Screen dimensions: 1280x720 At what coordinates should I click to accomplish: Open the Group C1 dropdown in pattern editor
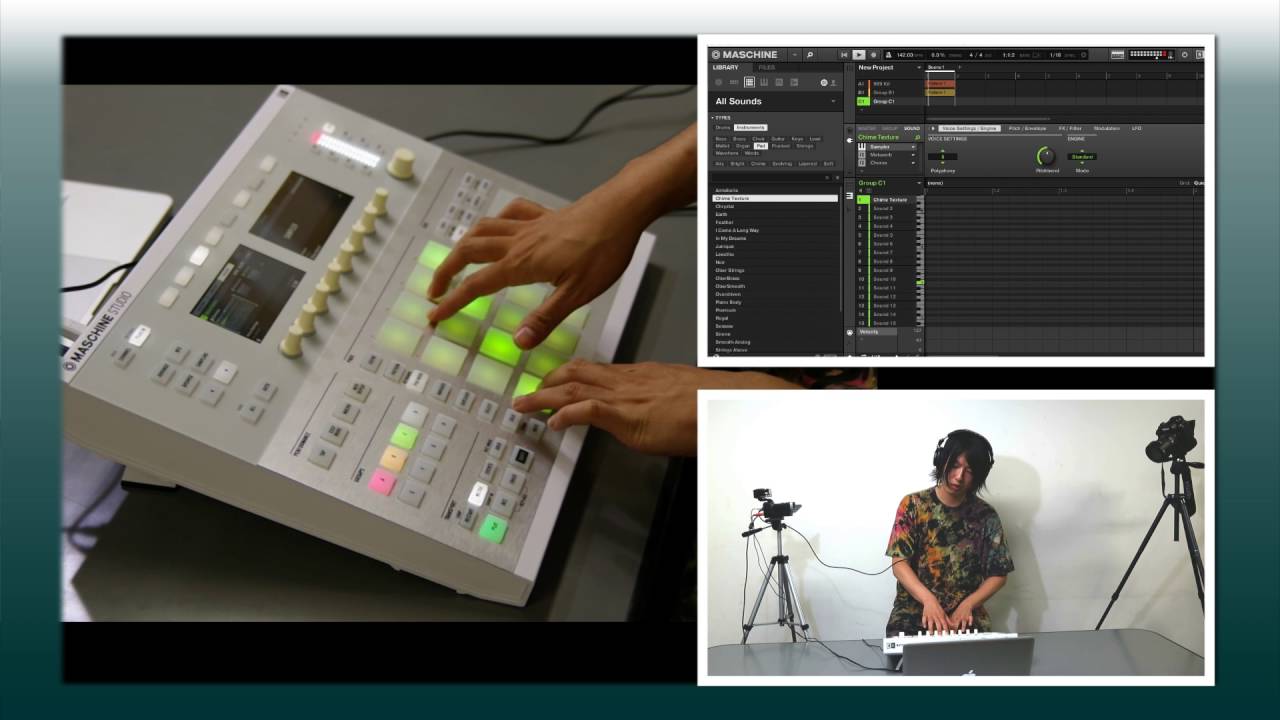click(x=919, y=183)
